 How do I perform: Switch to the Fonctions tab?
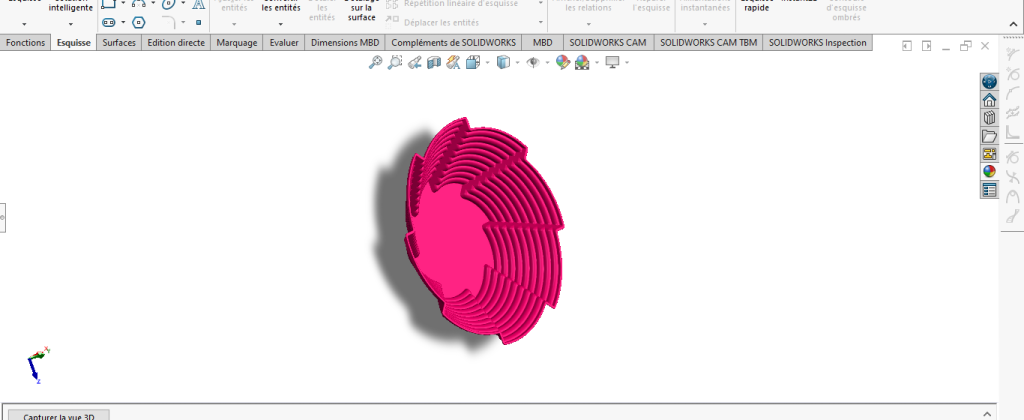point(25,42)
